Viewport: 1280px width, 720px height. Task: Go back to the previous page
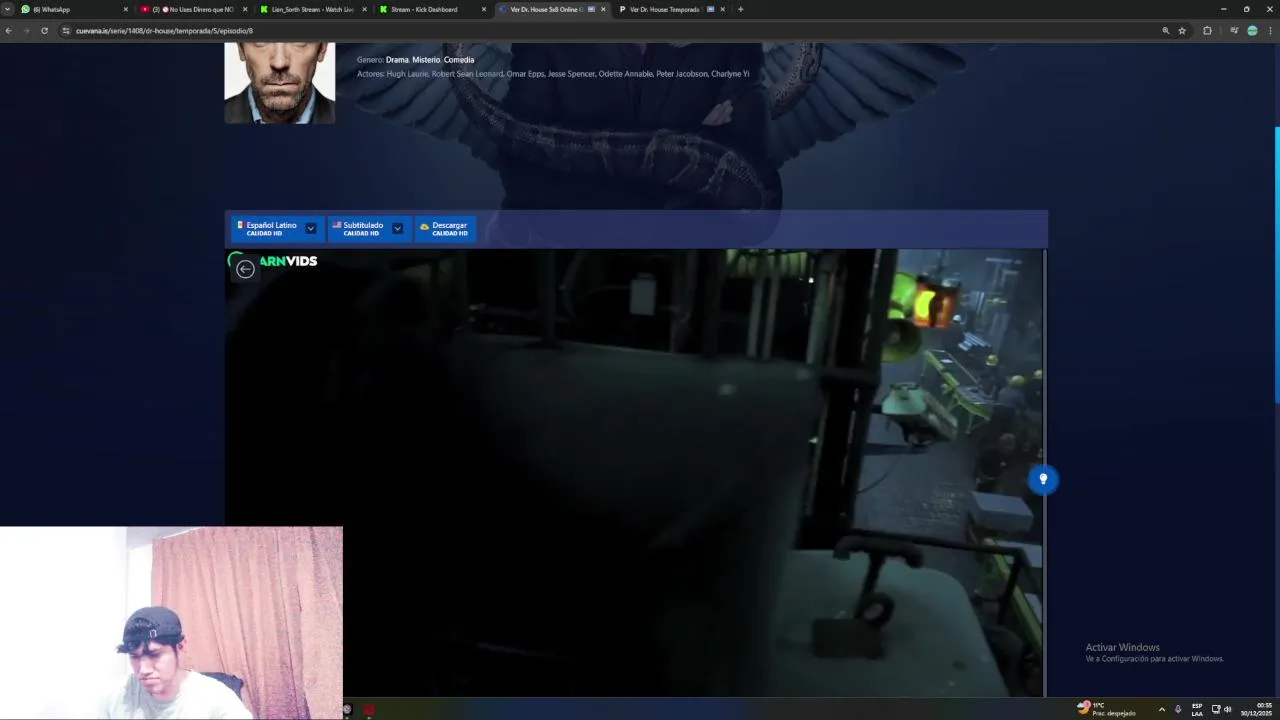(8, 31)
